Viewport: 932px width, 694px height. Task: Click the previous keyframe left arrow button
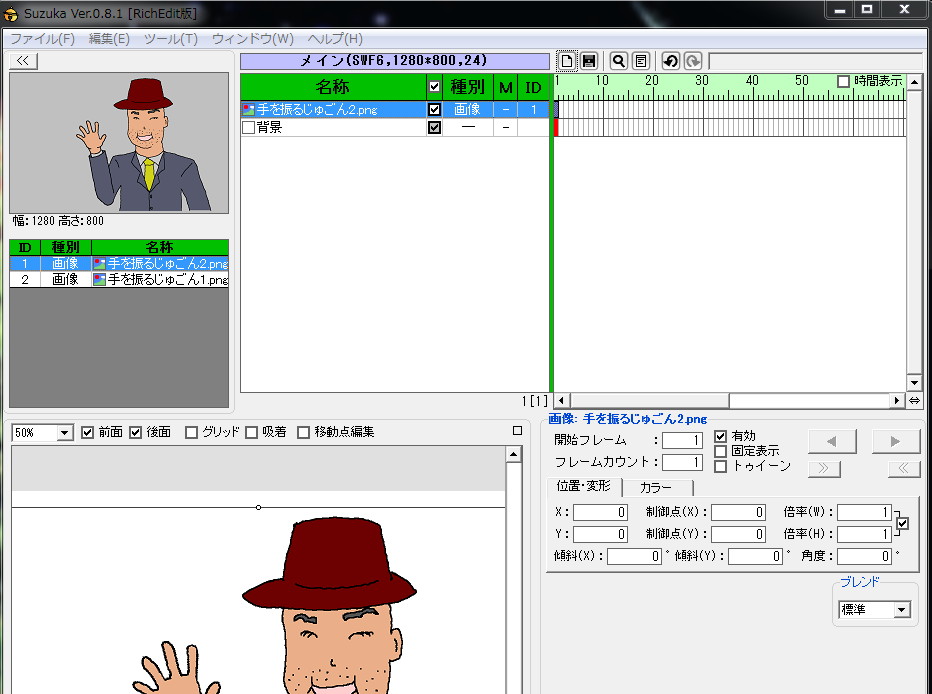click(x=832, y=441)
